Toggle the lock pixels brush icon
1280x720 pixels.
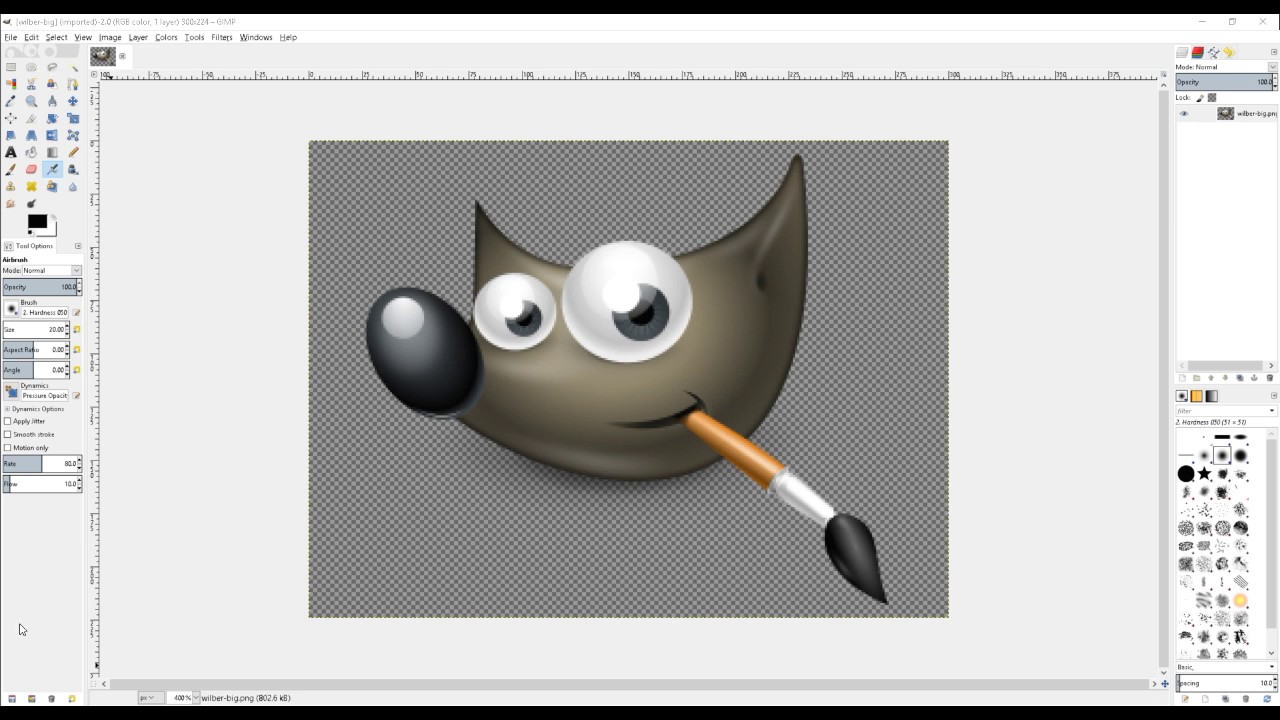1200,98
